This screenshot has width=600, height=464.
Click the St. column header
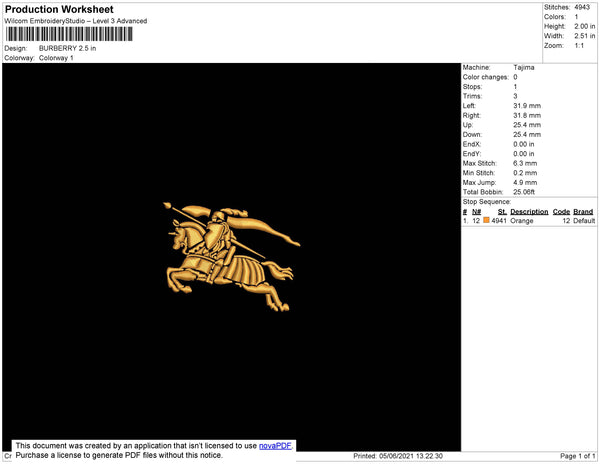click(502, 212)
